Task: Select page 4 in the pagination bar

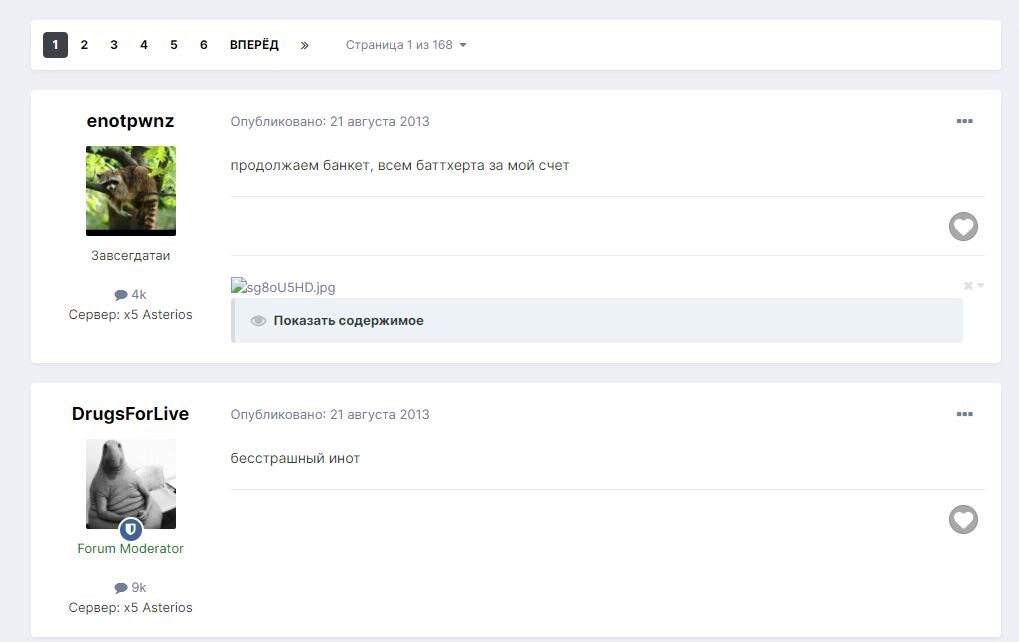Action: [144, 45]
